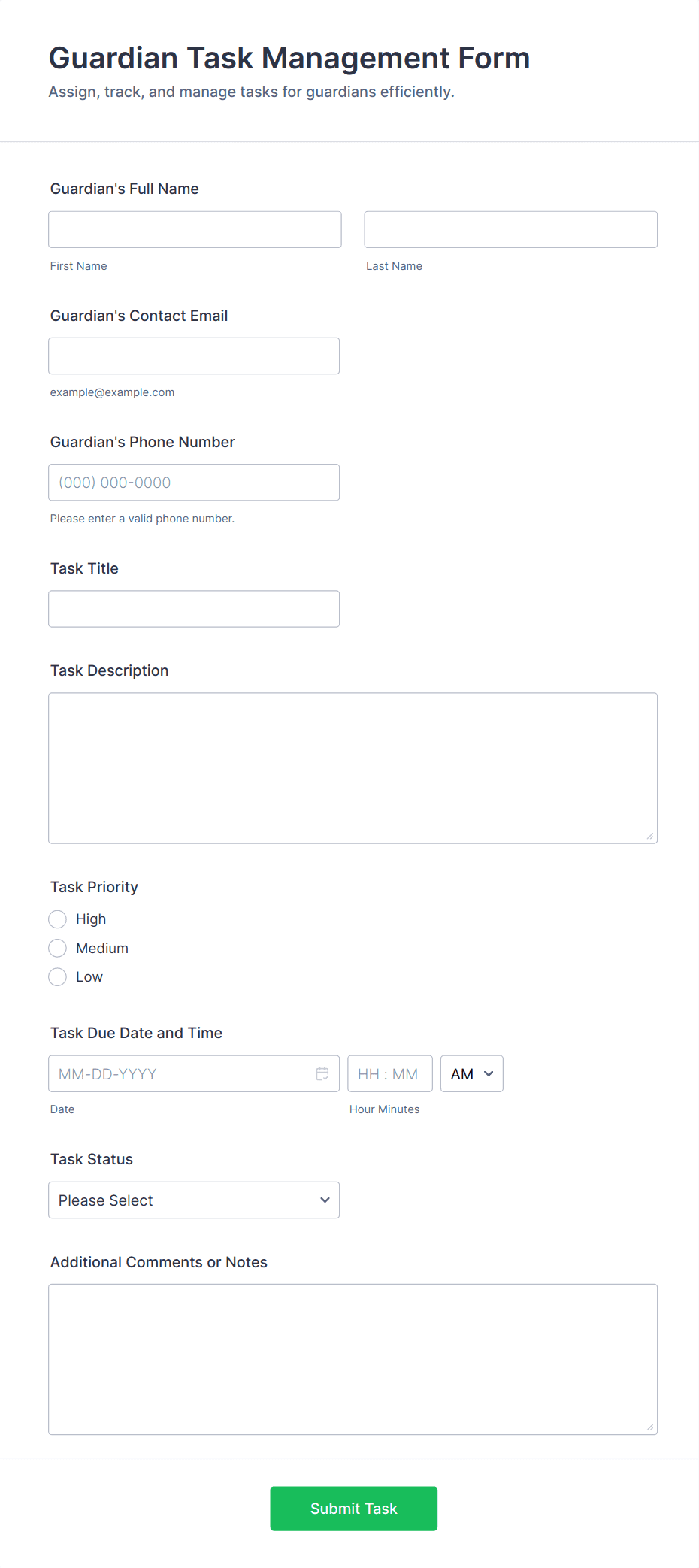The image size is (699, 1568).
Task: Choose Medium task priority
Action: [x=58, y=948]
